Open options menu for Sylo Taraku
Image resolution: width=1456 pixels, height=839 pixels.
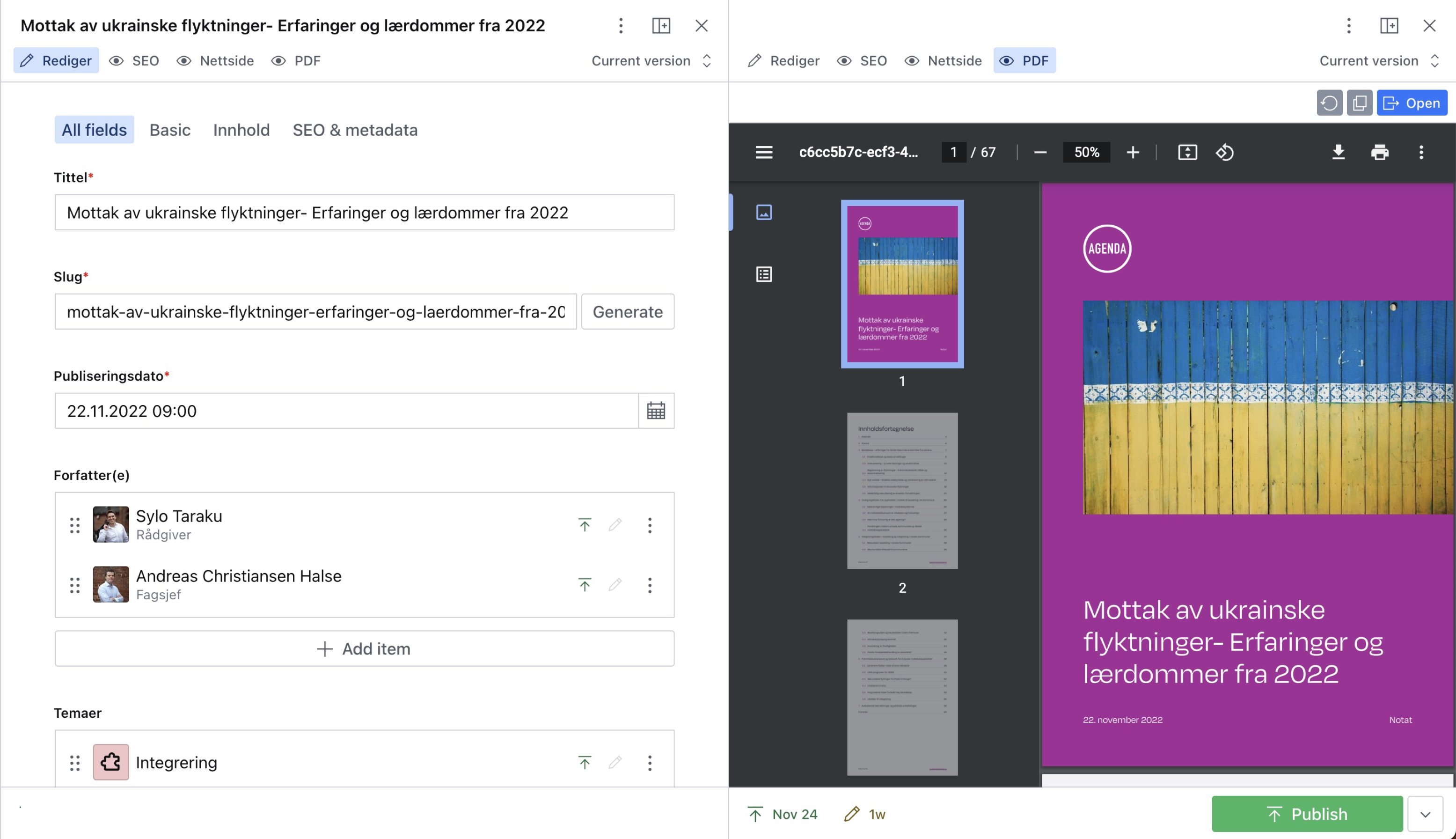[650, 525]
